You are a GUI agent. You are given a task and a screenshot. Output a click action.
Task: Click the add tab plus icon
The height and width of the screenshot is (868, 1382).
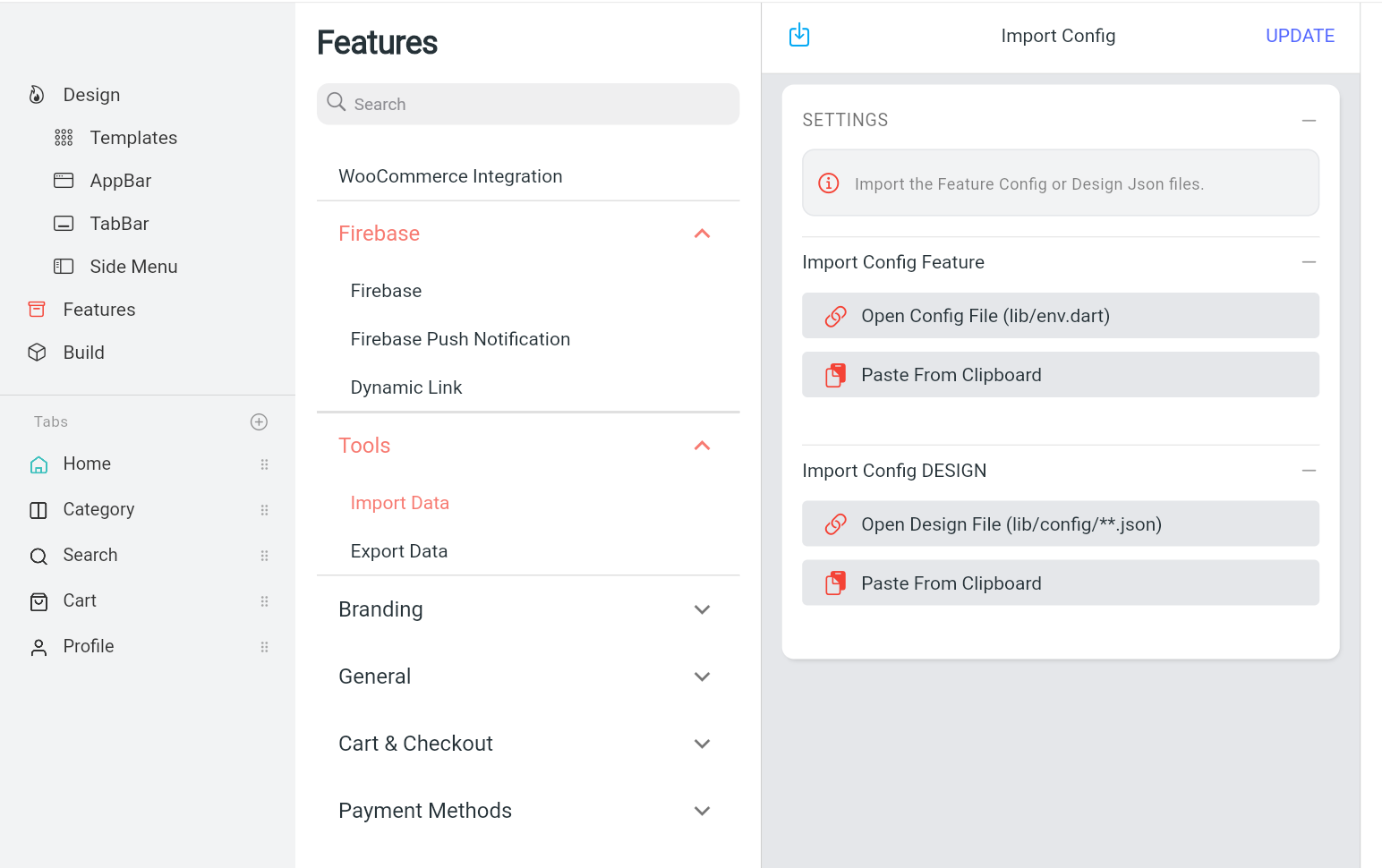[260, 421]
